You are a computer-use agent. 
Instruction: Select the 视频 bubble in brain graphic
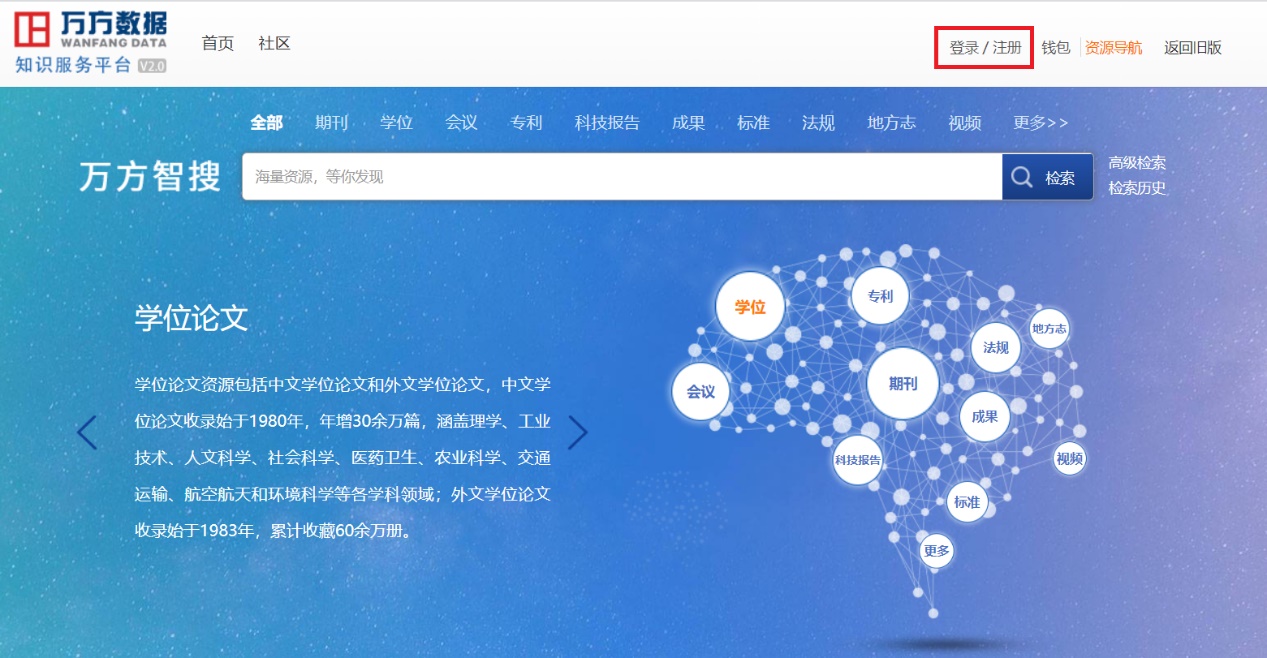tap(1069, 458)
